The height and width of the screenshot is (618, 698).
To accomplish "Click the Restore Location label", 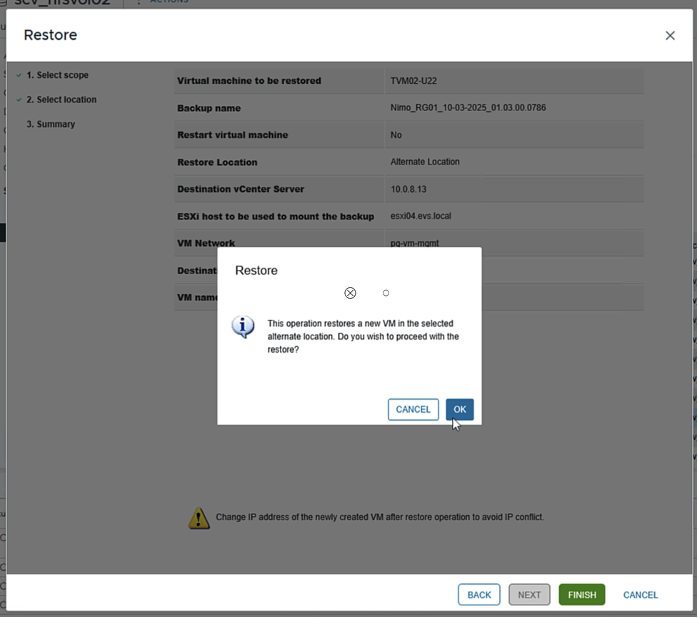I will 217,162.
